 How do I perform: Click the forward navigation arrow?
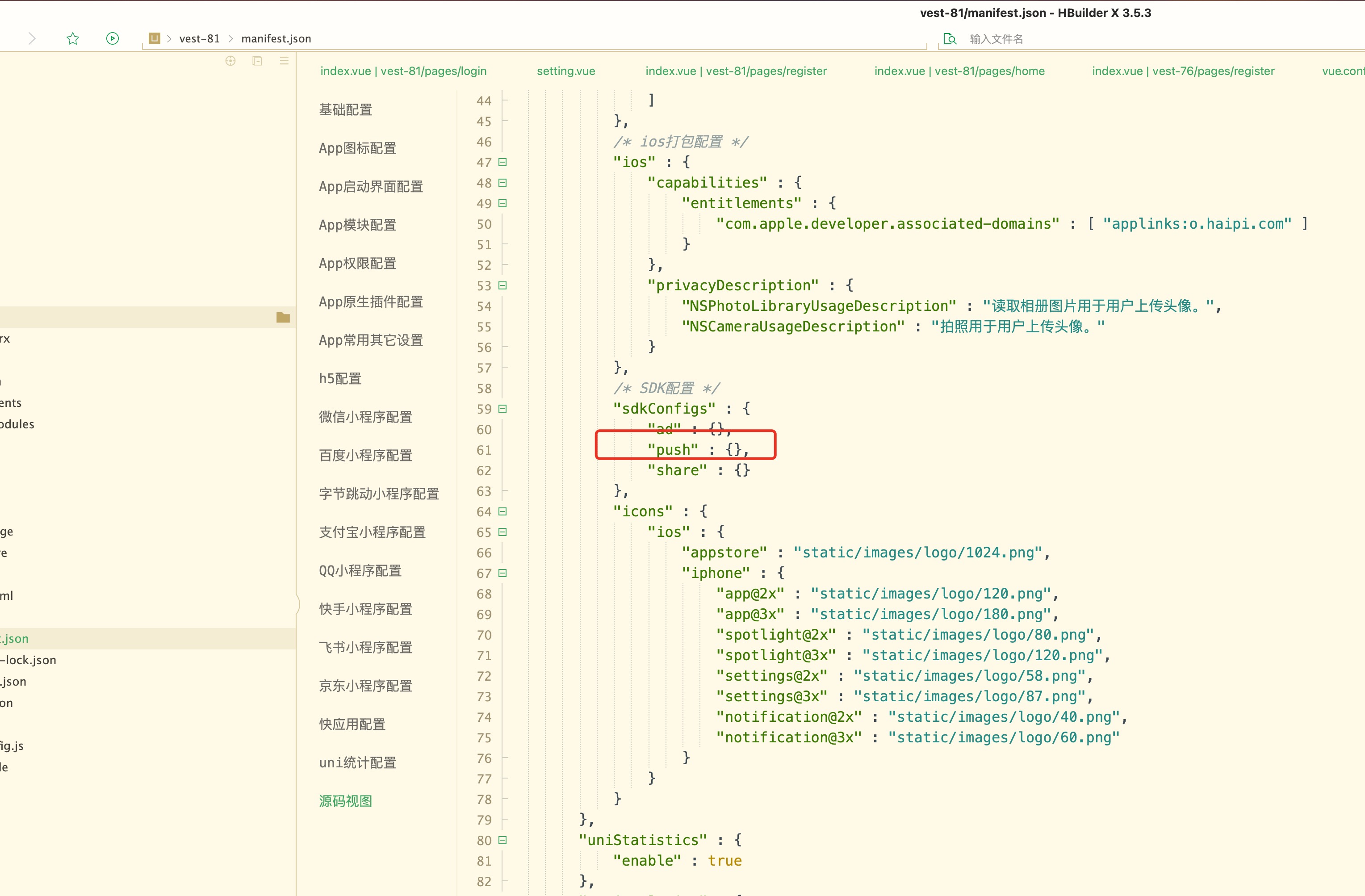pos(32,38)
